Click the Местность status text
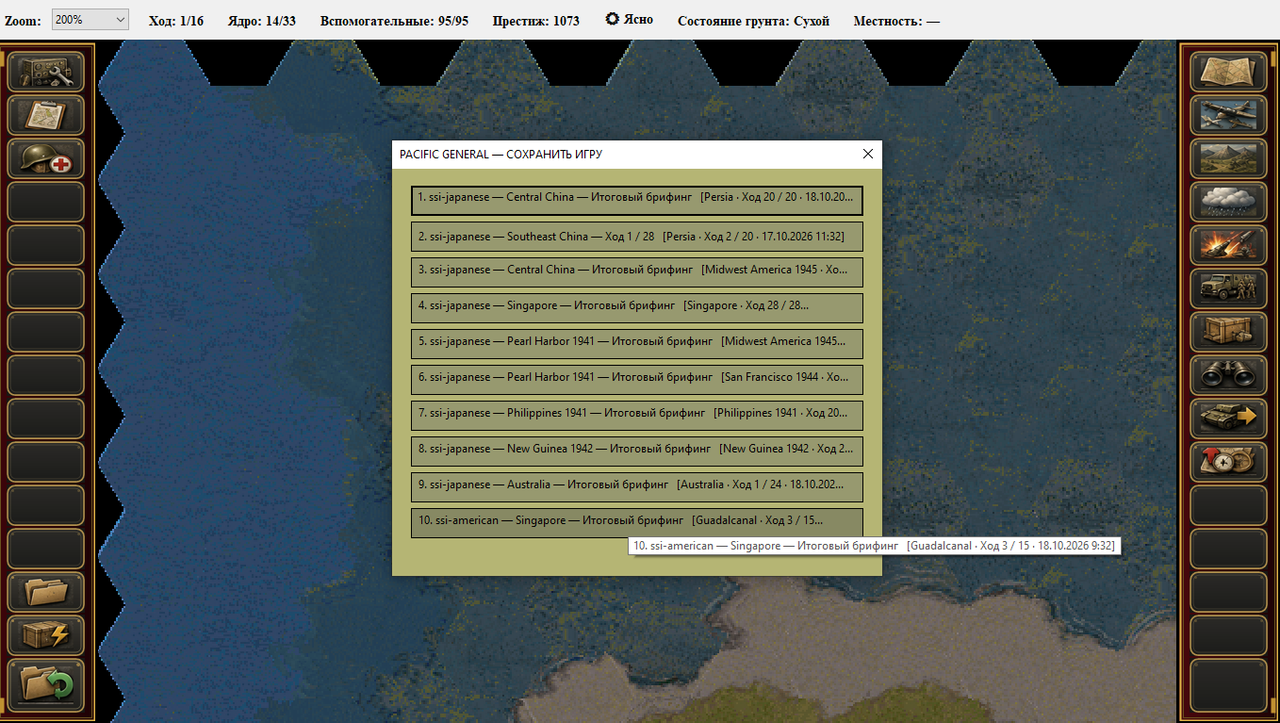This screenshot has height=723, width=1280. tap(897, 21)
